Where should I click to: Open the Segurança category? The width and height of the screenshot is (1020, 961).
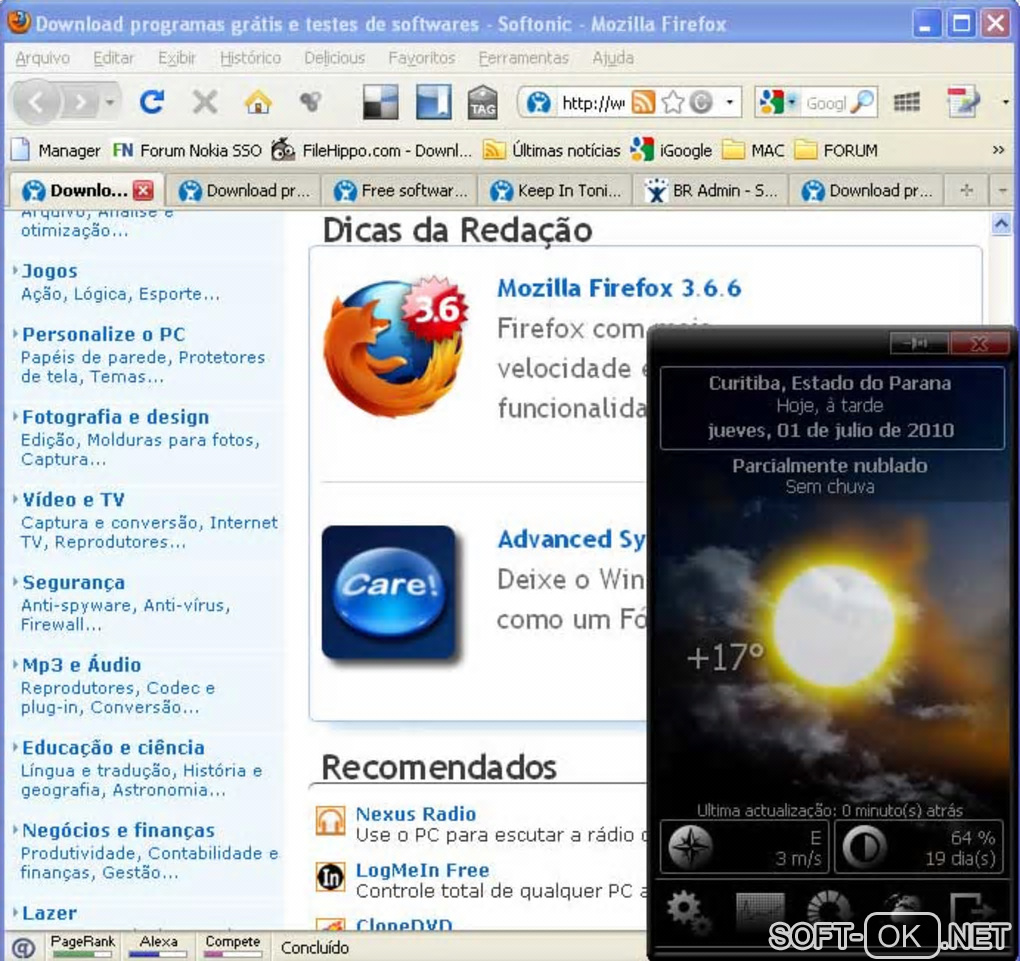74,582
